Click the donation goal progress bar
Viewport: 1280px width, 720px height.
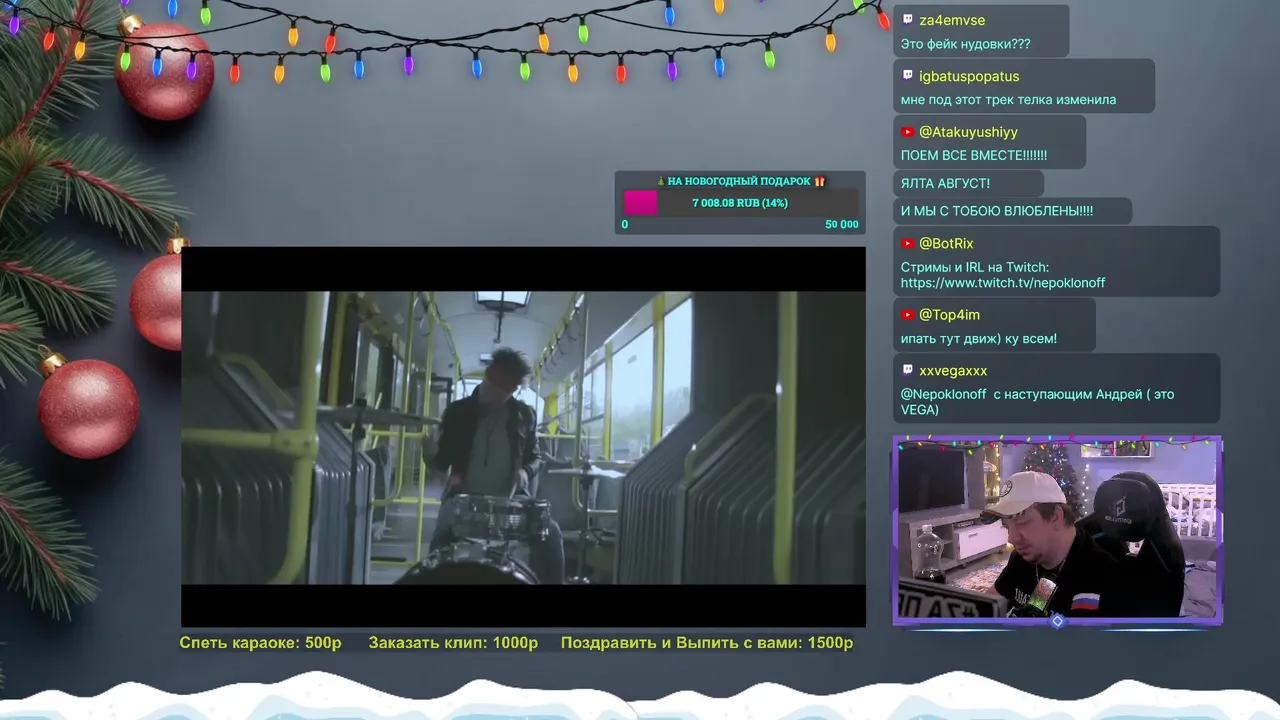click(740, 203)
